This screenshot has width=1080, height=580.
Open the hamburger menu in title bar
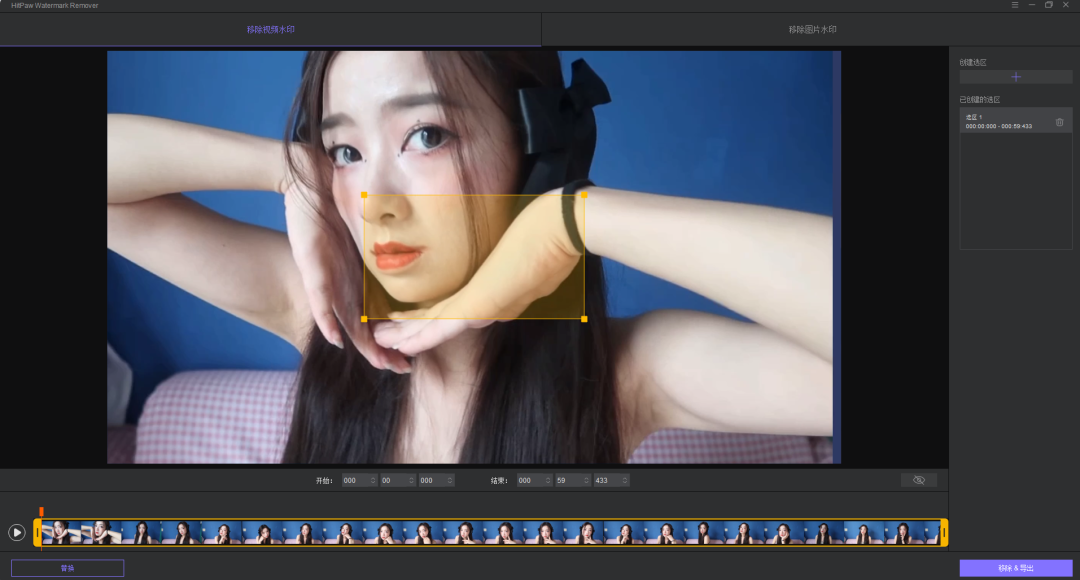[x=1015, y=5]
